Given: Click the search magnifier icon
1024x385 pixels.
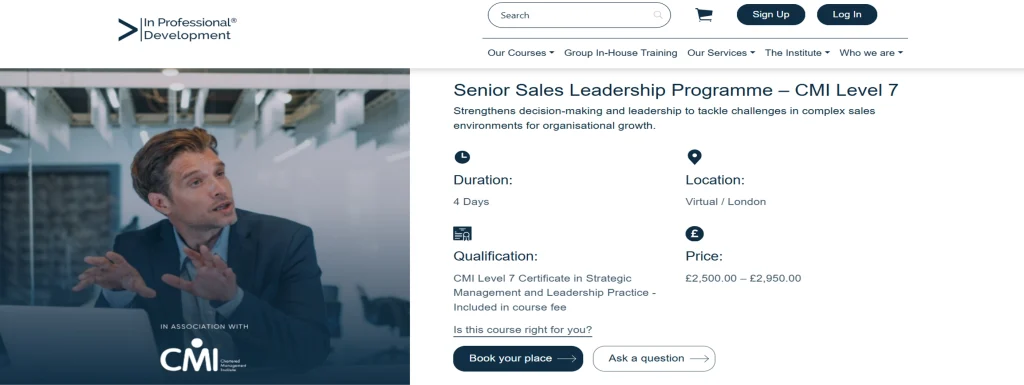Looking at the screenshot, I should 658,15.
